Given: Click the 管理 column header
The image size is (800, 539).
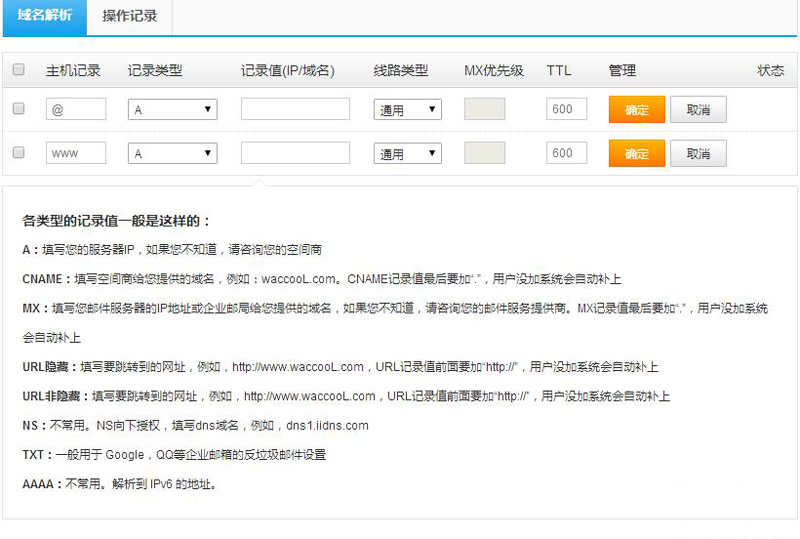Looking at the screenshot, I should [622, 70].
